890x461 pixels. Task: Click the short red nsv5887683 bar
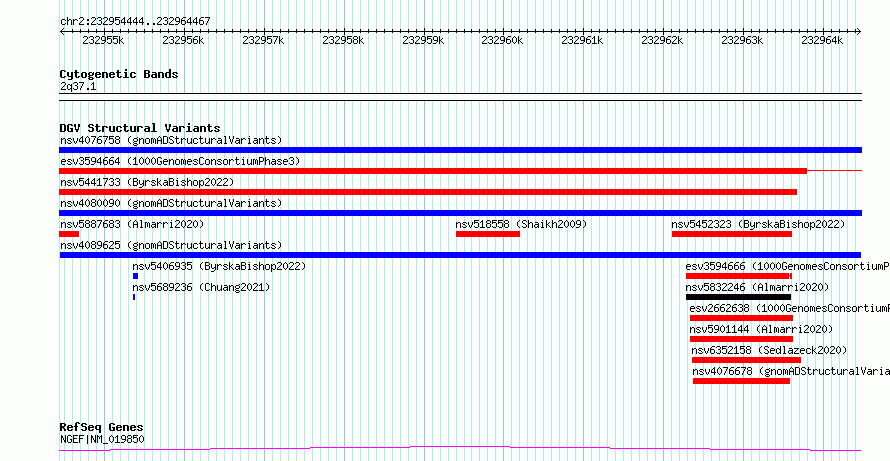click(69, 234)
